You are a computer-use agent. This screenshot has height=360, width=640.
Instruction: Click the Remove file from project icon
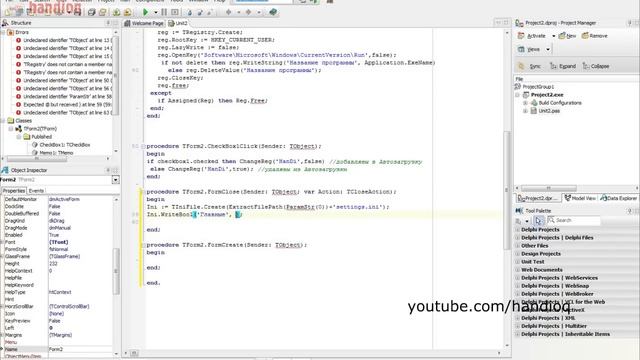point(127,12)
